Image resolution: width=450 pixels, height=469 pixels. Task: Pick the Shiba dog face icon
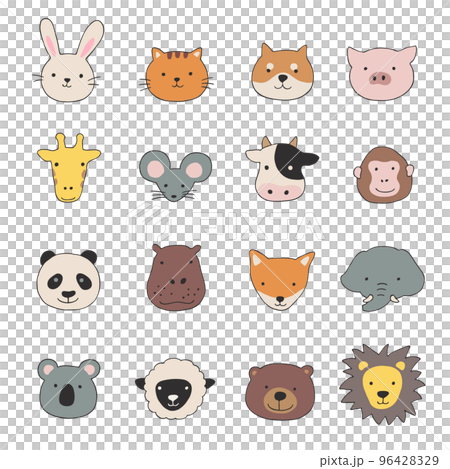point(282,72)
